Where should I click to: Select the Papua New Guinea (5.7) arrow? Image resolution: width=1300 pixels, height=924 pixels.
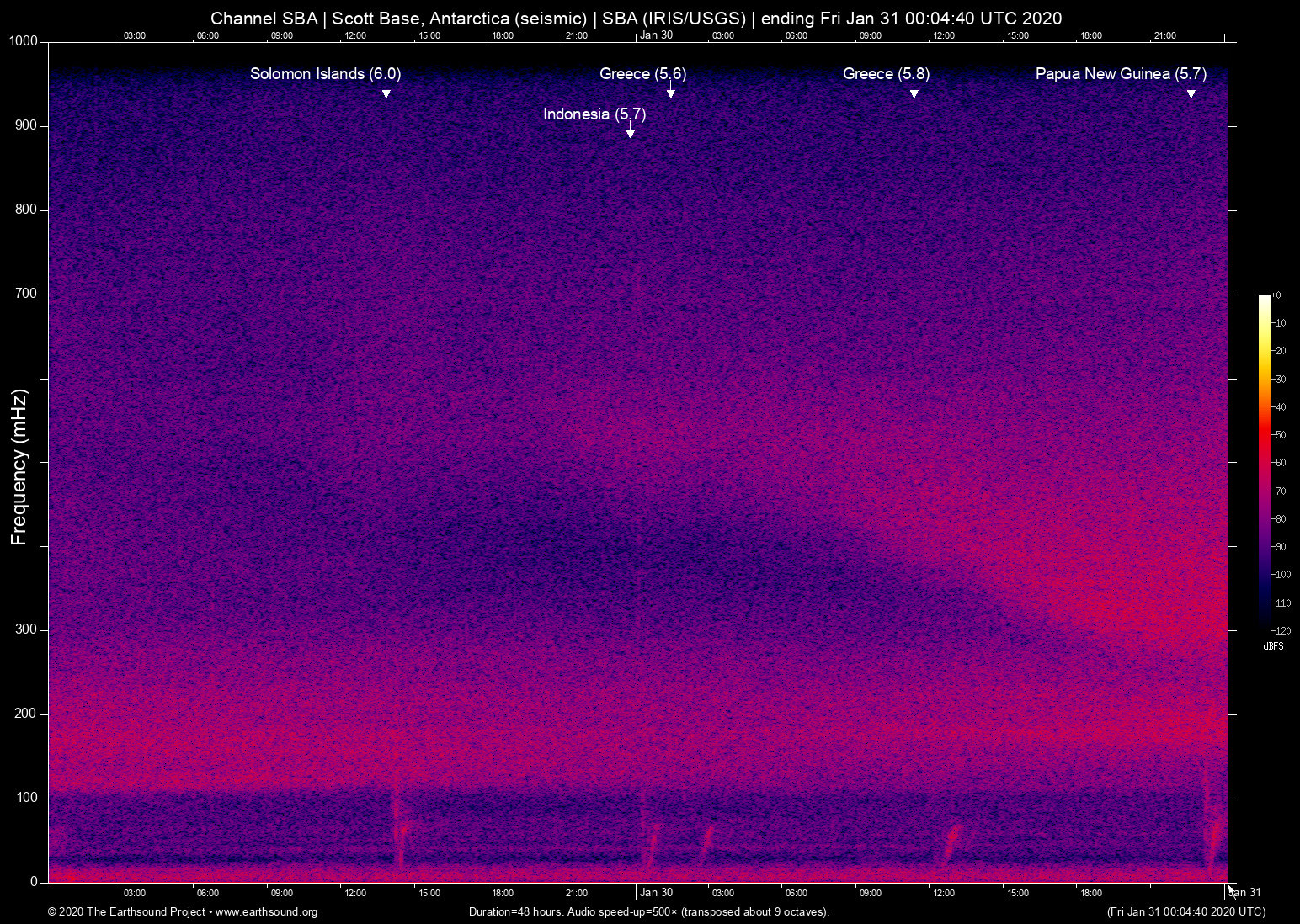pos(1191,94)
